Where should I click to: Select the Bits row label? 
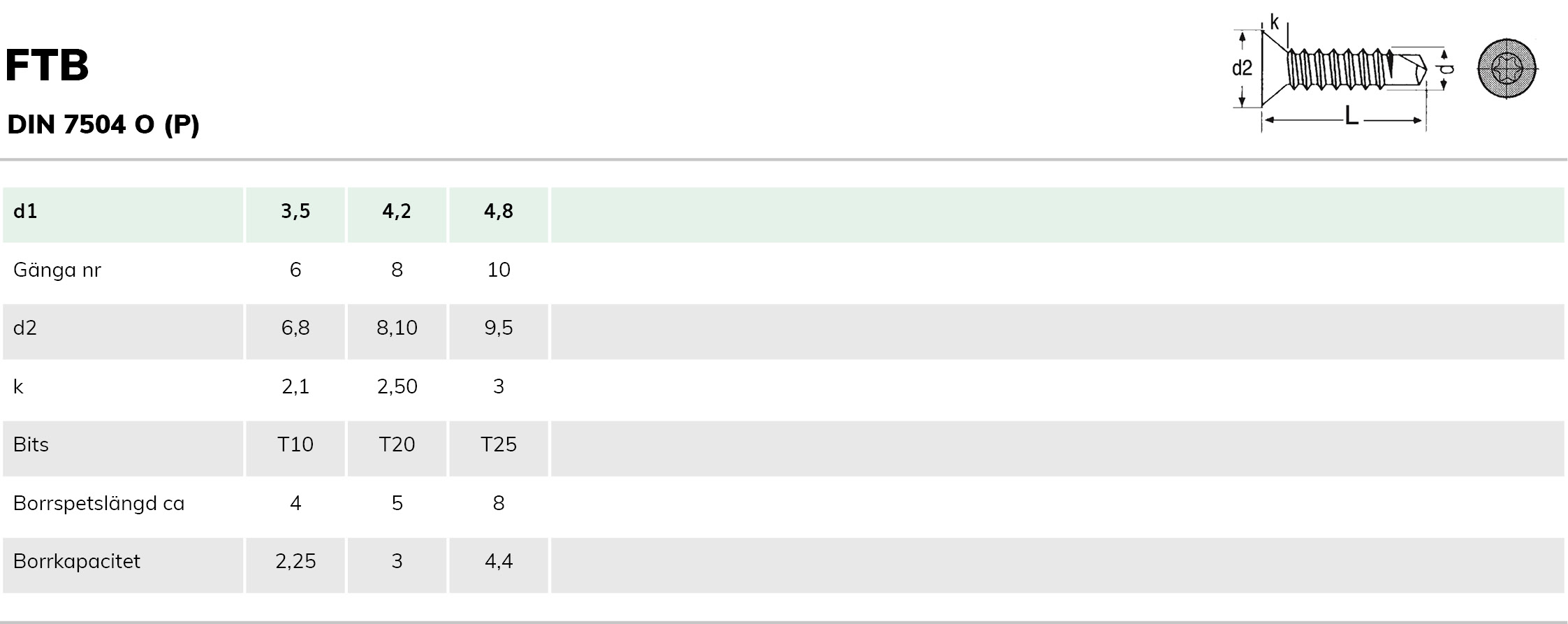(31, 444)
